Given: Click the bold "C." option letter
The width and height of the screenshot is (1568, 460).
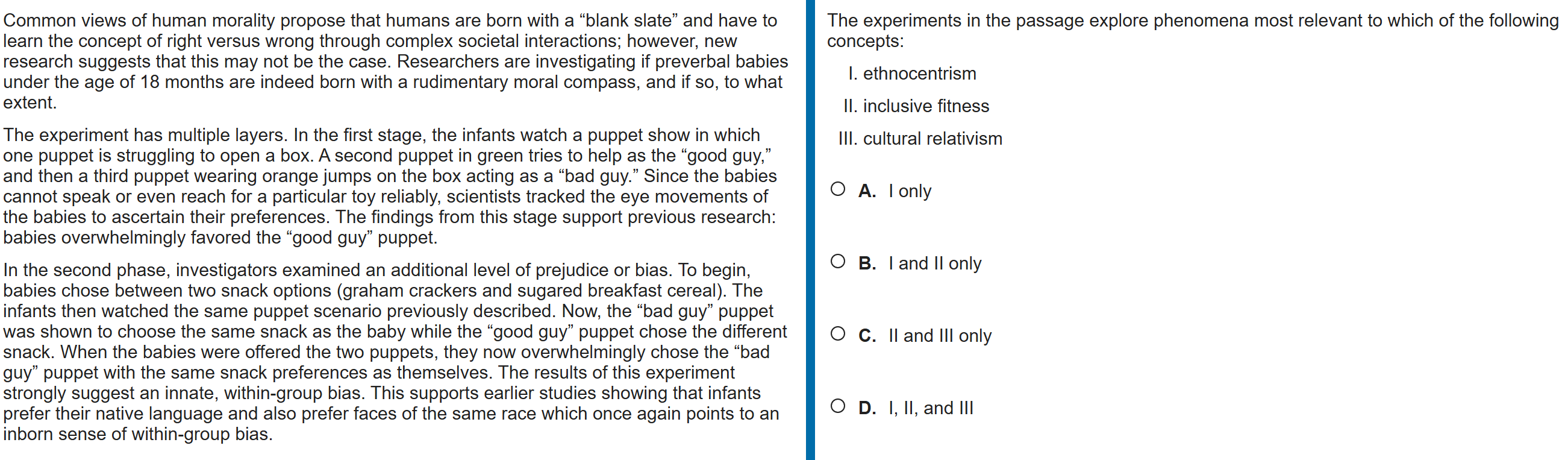Looking at the screenshot, I should coord(867,336).
